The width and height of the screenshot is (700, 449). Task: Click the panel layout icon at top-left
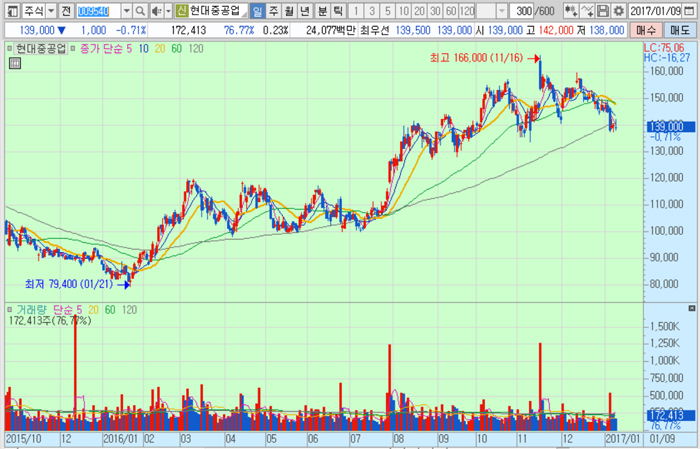coord(9,10)
